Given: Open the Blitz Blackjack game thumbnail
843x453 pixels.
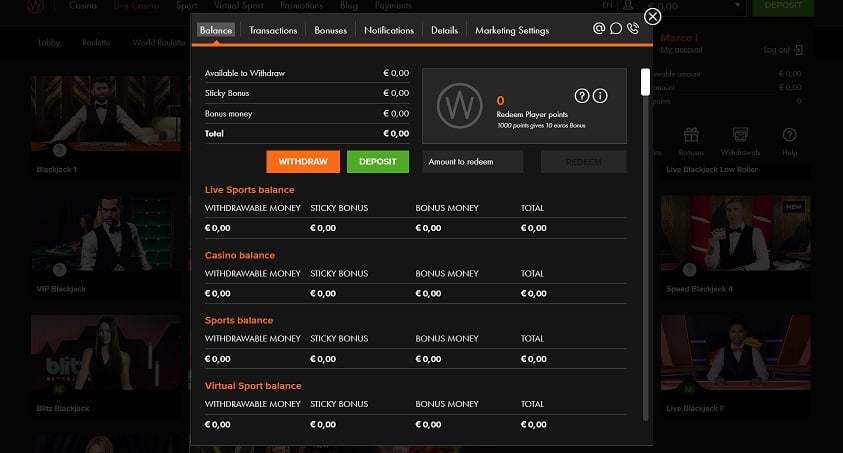Looking at the screenshot, I should [106, 353].
